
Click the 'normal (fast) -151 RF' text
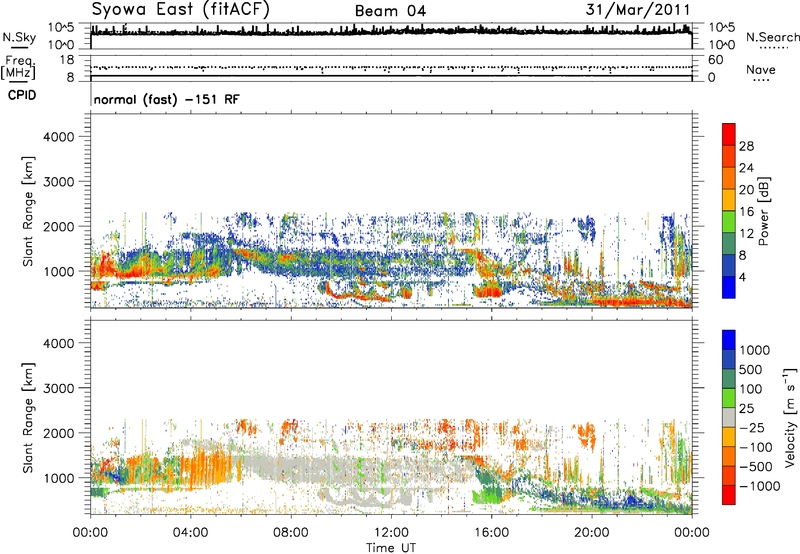(166, 100)
